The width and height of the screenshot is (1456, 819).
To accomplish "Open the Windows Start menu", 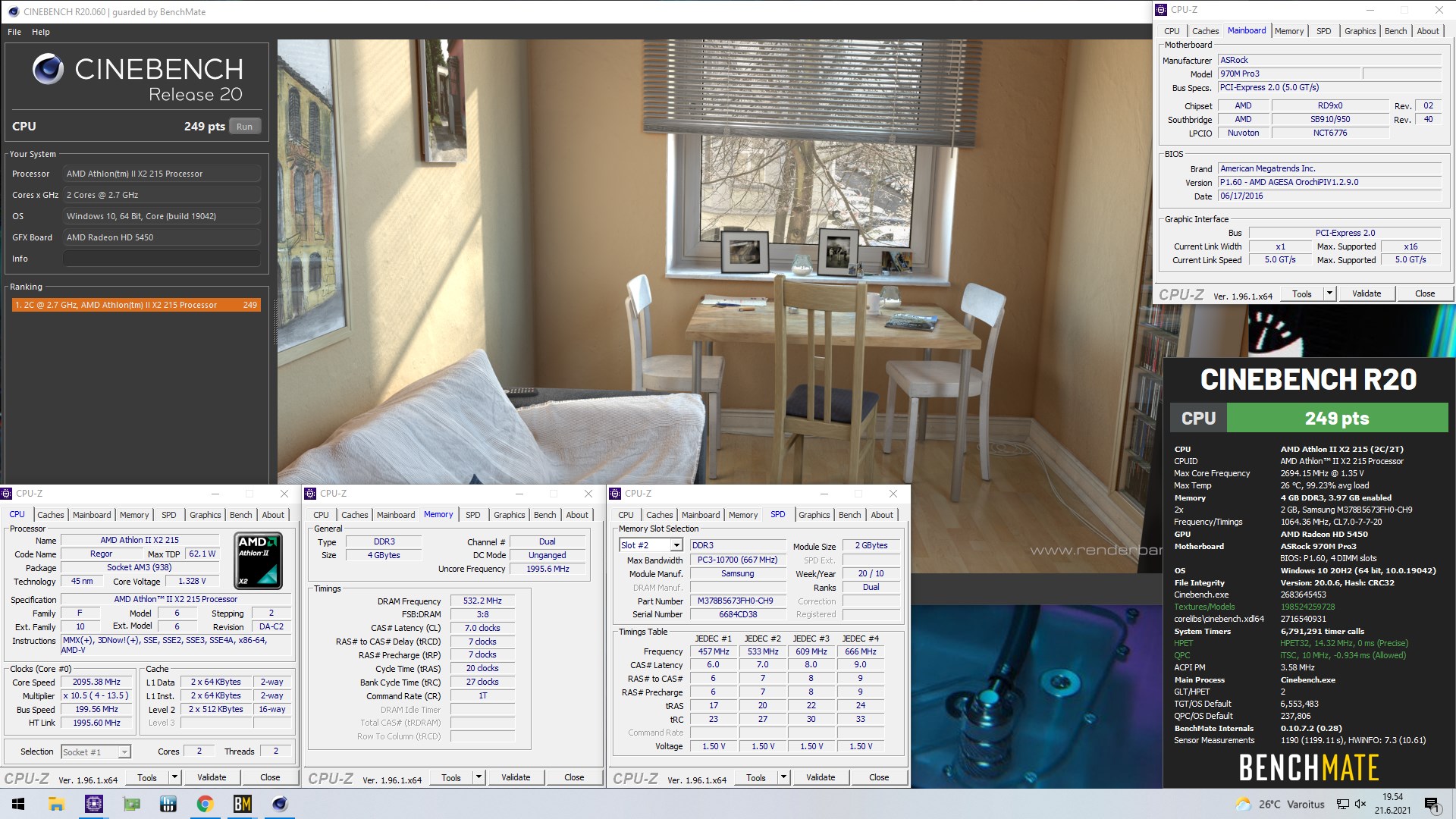I will (18, 804).
